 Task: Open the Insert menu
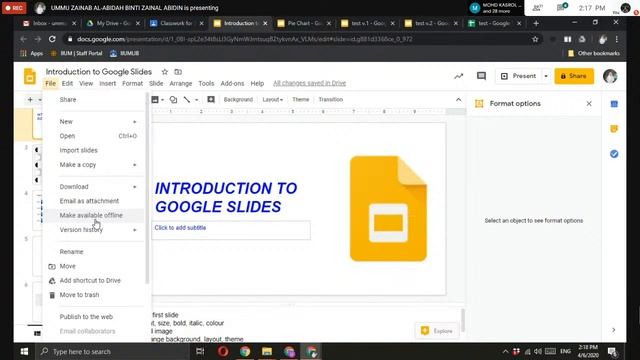point(107,83)
